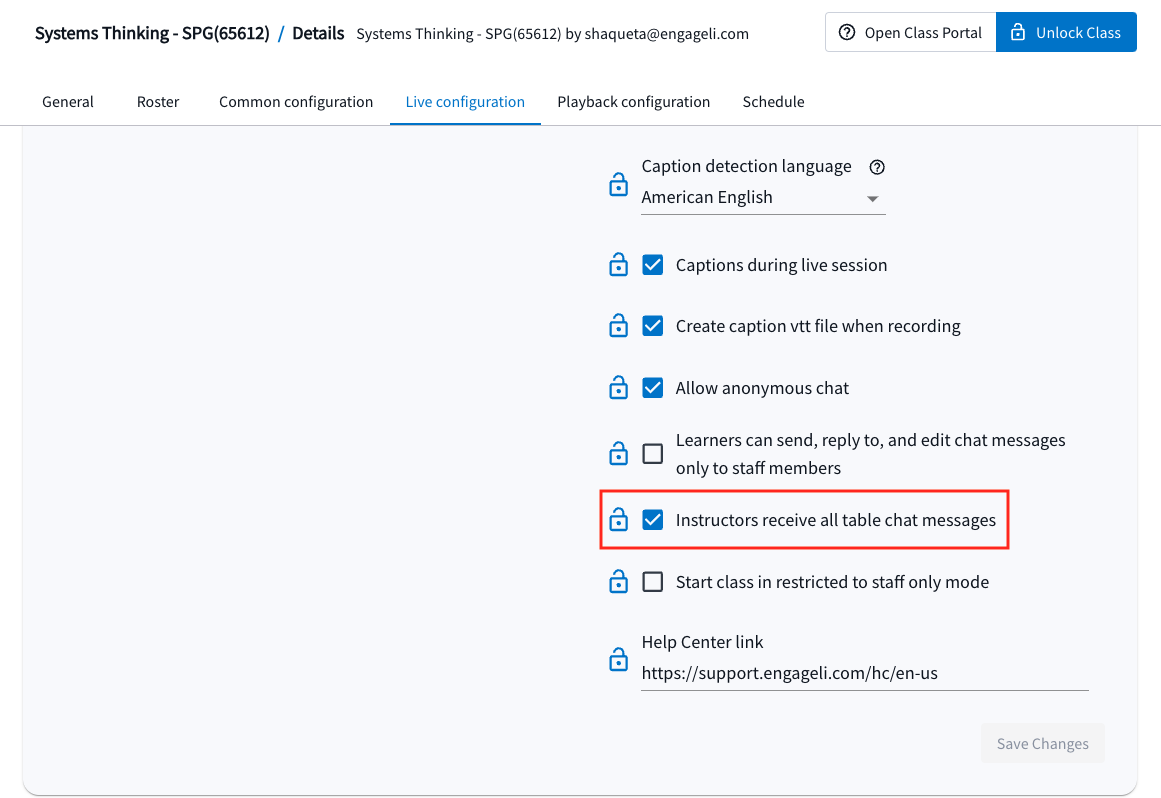The height and width of the screenshot is (798, 1161).
Task: Uncheck Captions during live session
Action: (x=652, y=264)
